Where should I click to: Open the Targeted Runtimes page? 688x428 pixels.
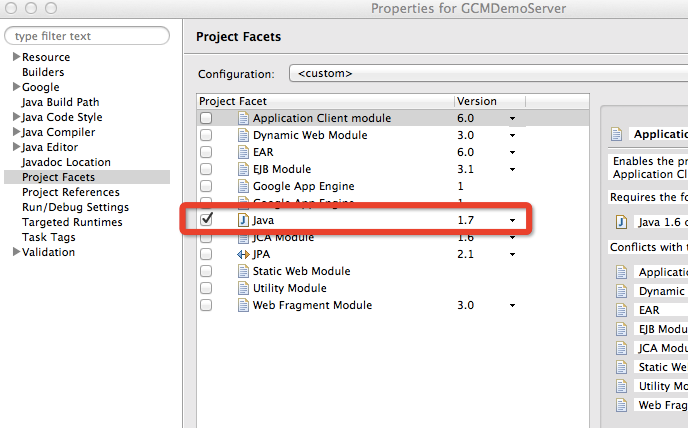coord(71,222)
